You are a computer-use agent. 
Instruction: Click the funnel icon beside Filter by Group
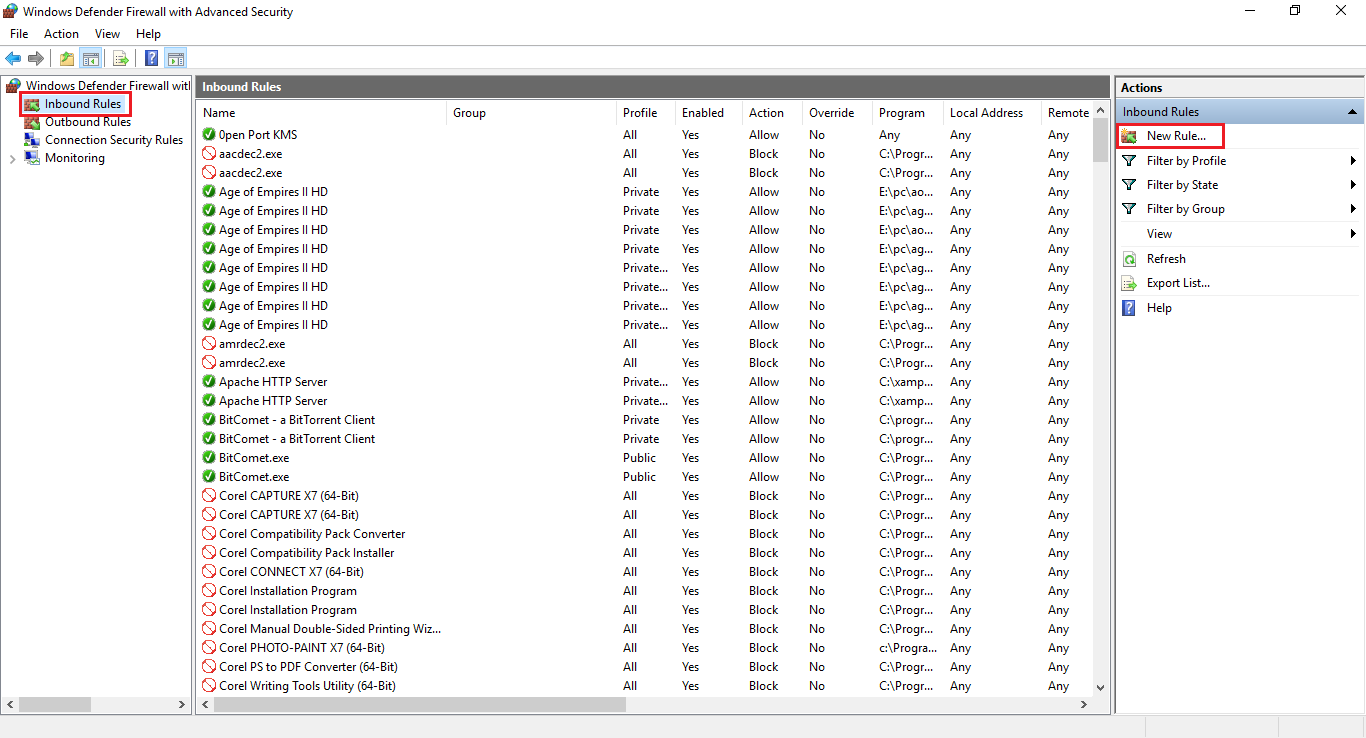click(1130, 209)
